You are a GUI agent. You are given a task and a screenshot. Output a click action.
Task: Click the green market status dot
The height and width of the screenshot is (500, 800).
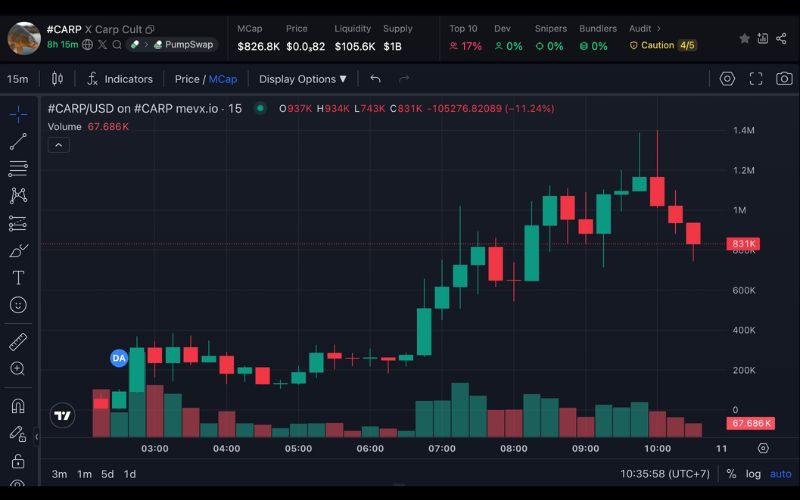tap(260, 108)
